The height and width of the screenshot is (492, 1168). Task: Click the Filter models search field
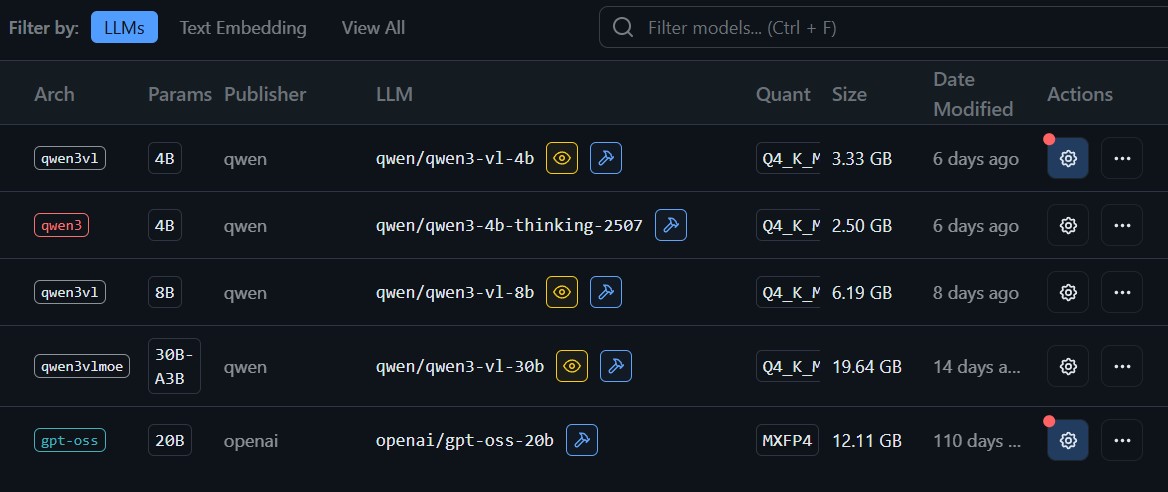click(x=880, y=28)
